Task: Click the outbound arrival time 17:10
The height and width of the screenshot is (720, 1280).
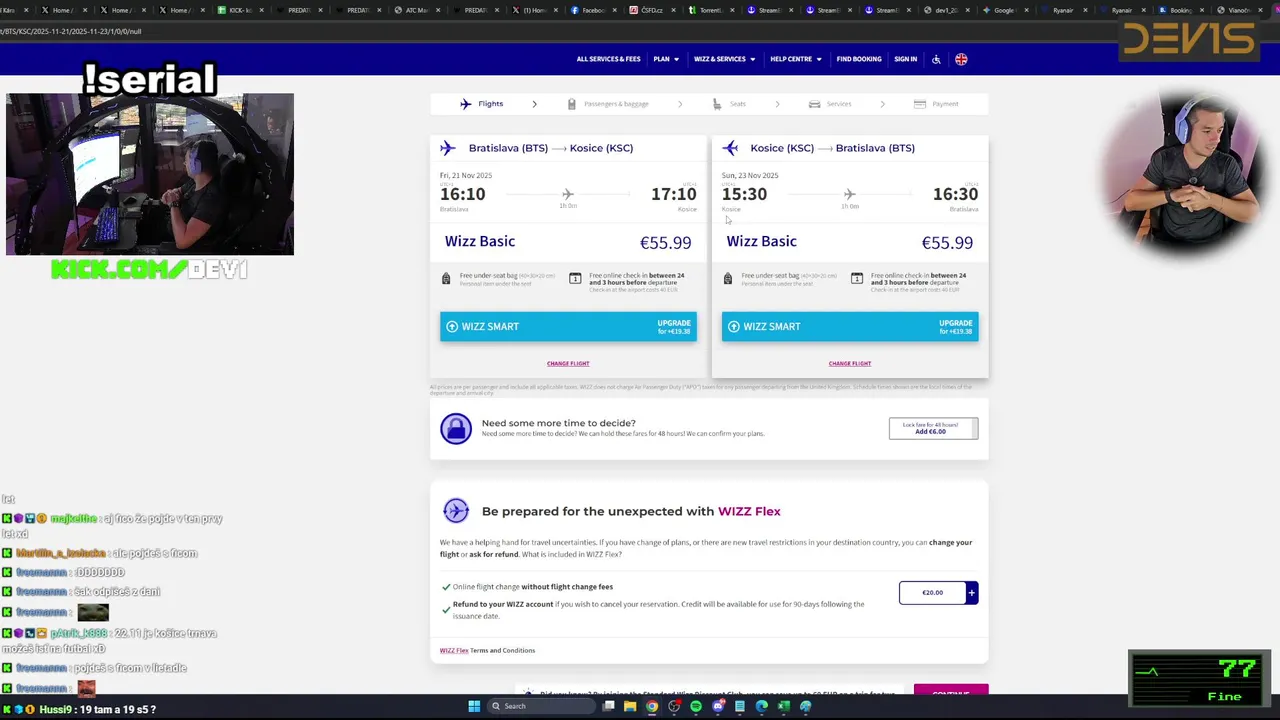Action: click(674, 195)
